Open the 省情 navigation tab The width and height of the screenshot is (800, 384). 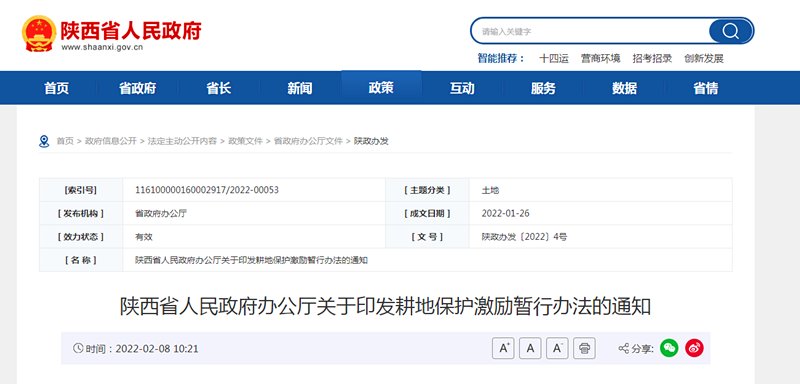(706, 88)
